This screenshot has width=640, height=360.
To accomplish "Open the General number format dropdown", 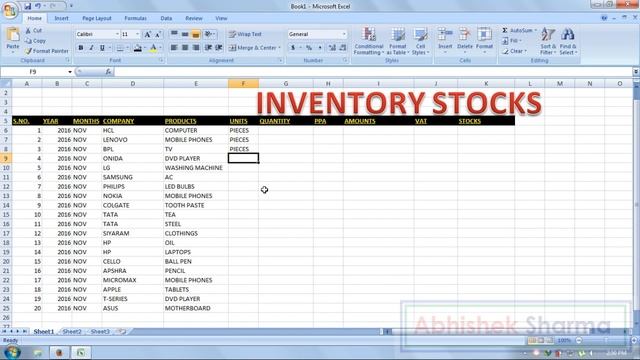I will [344, 34].
